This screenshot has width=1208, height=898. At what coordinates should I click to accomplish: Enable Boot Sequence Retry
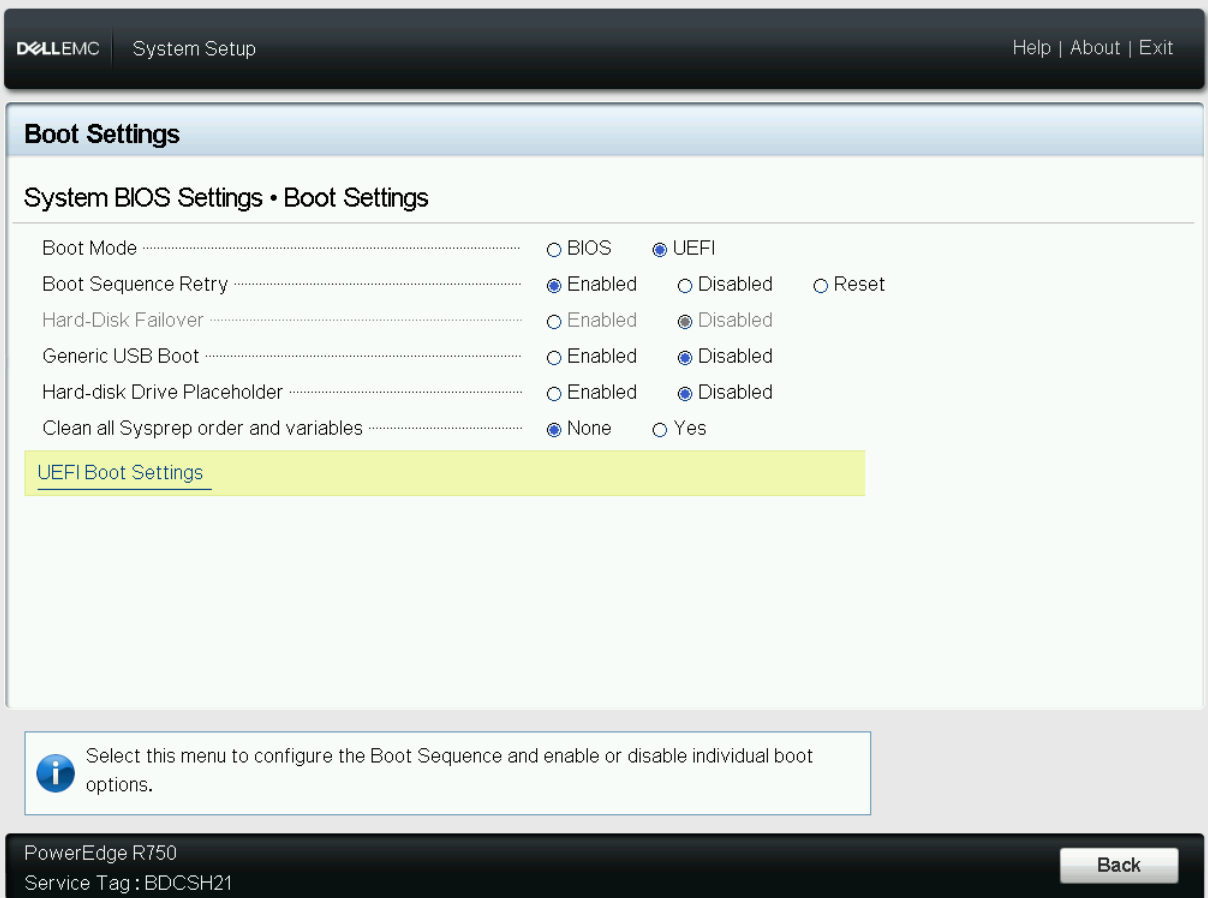[554, 285]
